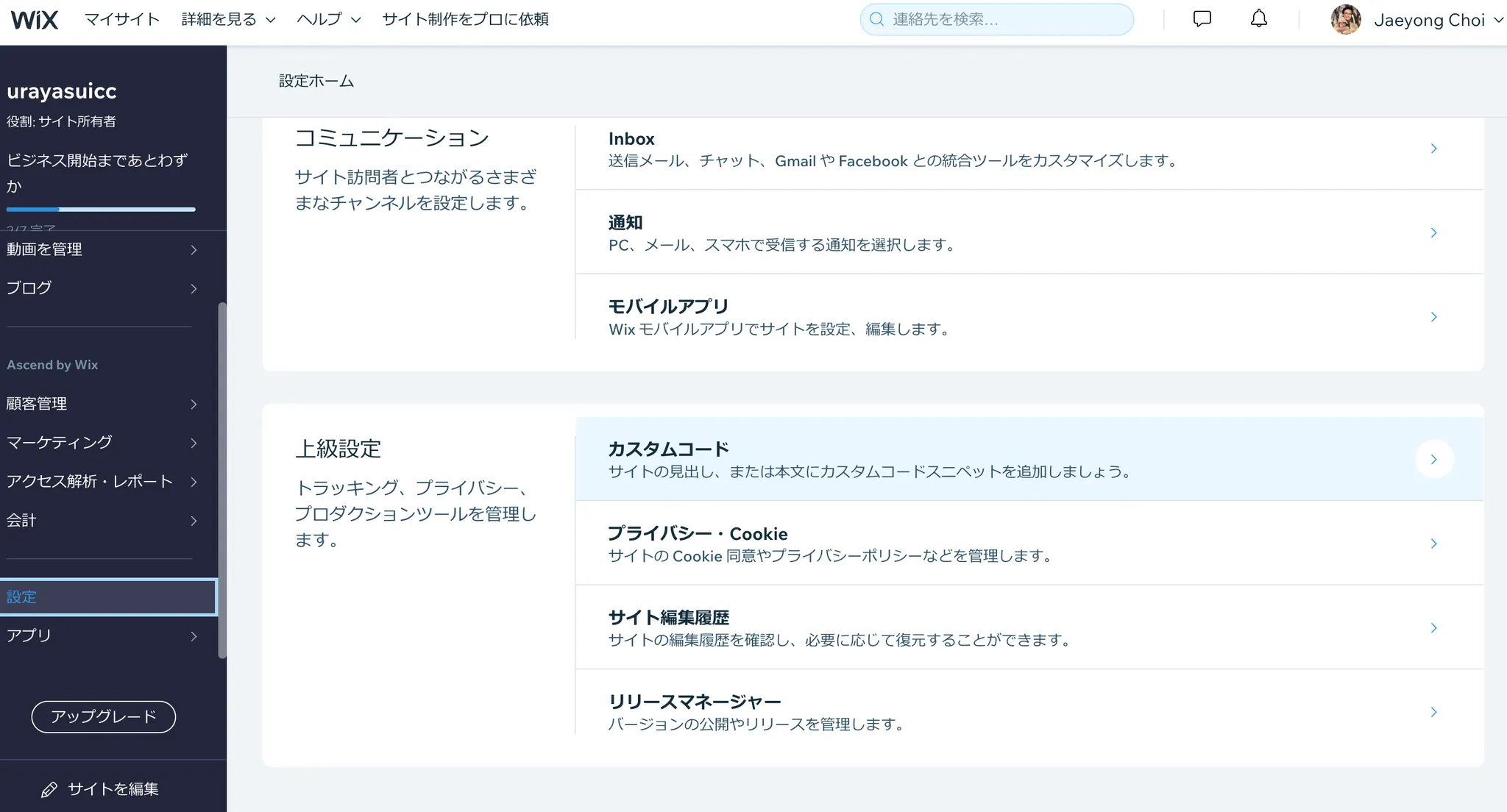Select マイサイト in the top menu
The height and width of the screenshot is (812, 1507).
tap(122, 19)
